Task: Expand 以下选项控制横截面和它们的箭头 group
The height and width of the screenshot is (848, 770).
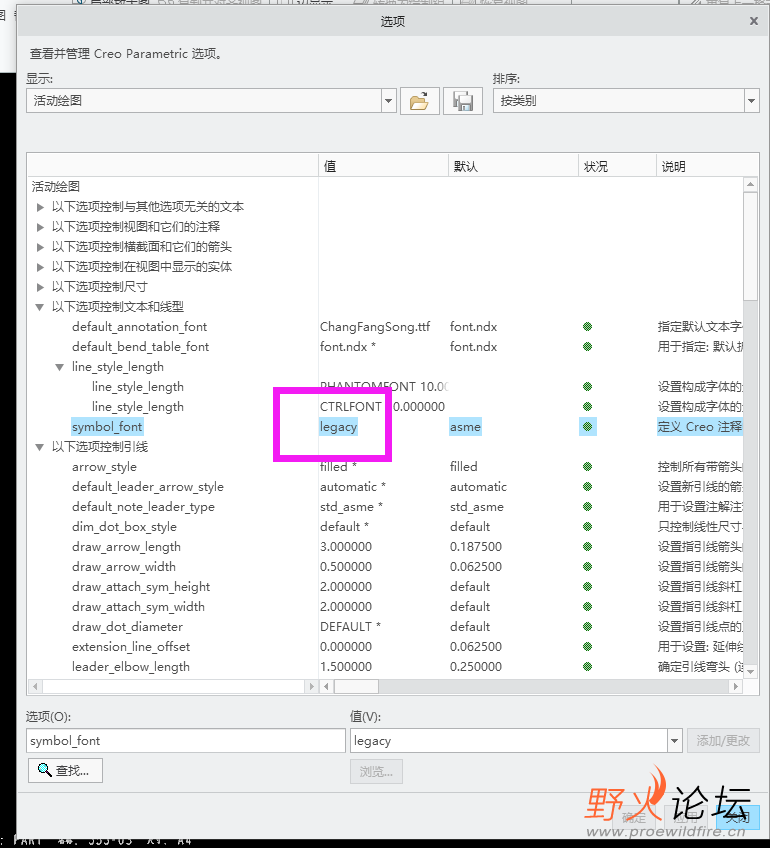Action: coord(40,247)
